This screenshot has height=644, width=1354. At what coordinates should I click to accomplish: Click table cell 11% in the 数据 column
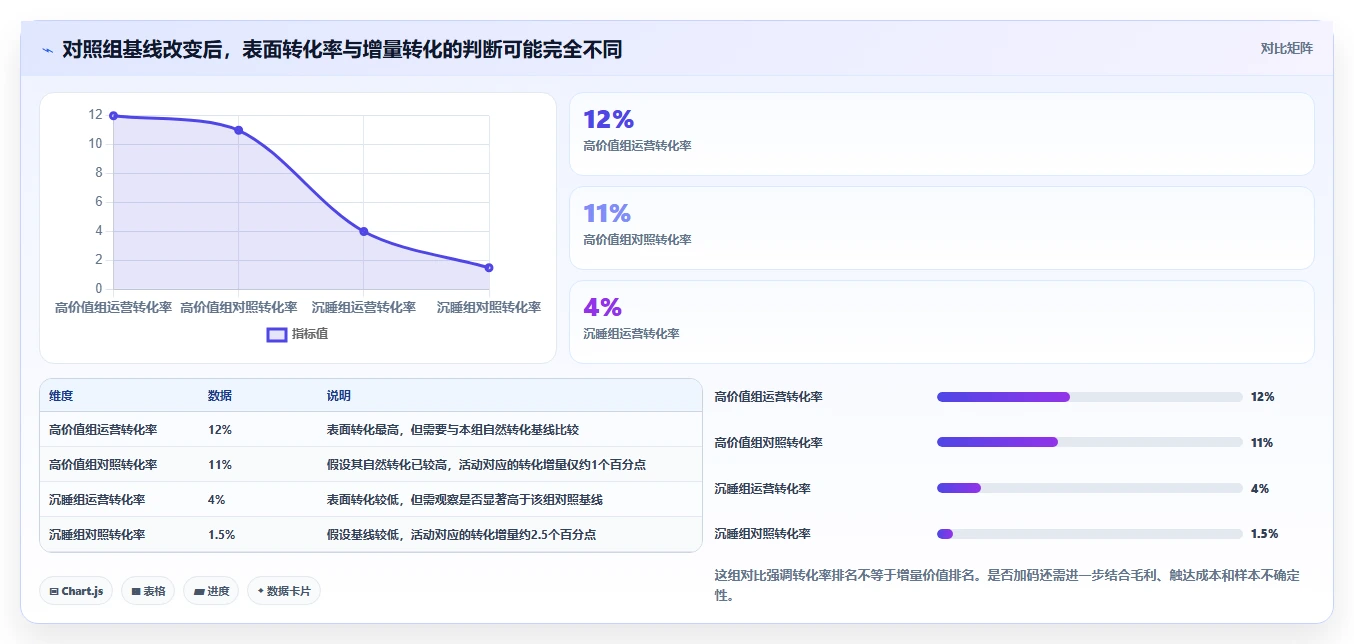tap(220, 465)
